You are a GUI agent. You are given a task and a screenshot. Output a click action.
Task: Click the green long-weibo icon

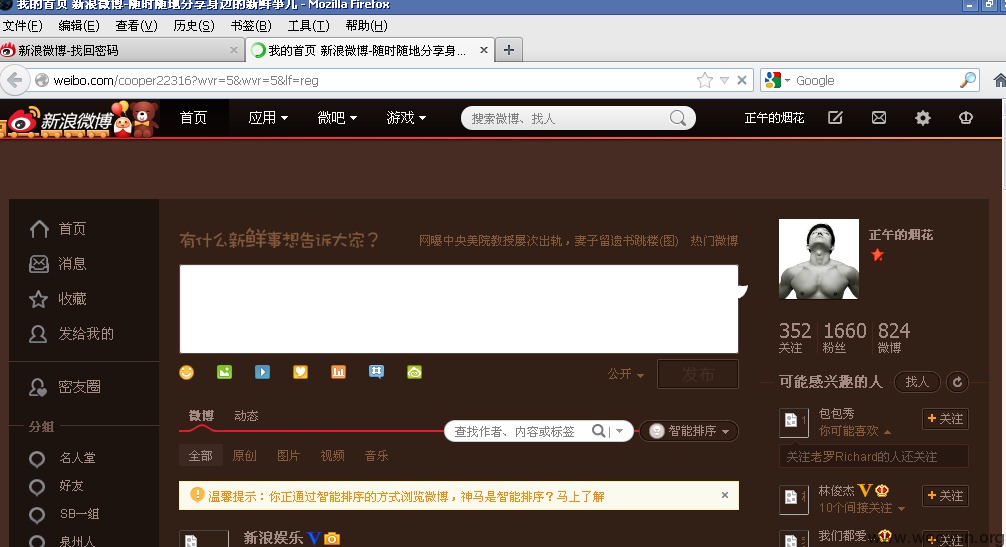coord(414,372)
